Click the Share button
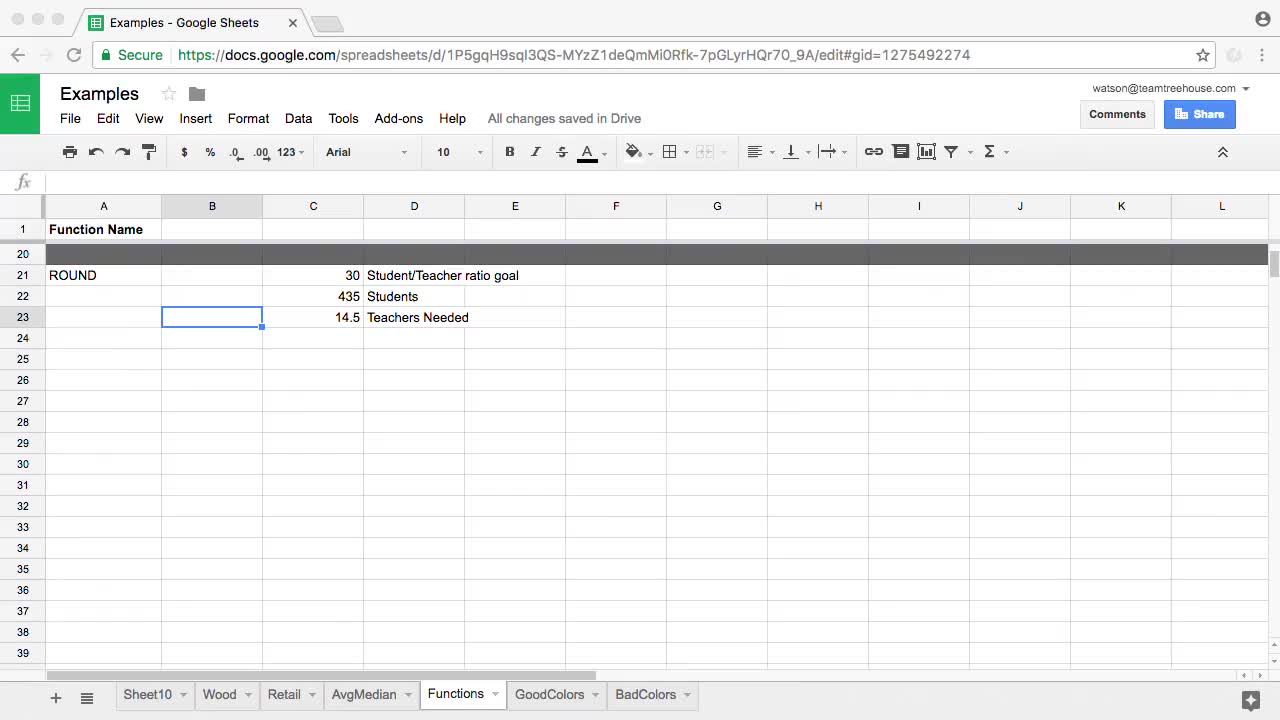 (x=1199, y=114)
